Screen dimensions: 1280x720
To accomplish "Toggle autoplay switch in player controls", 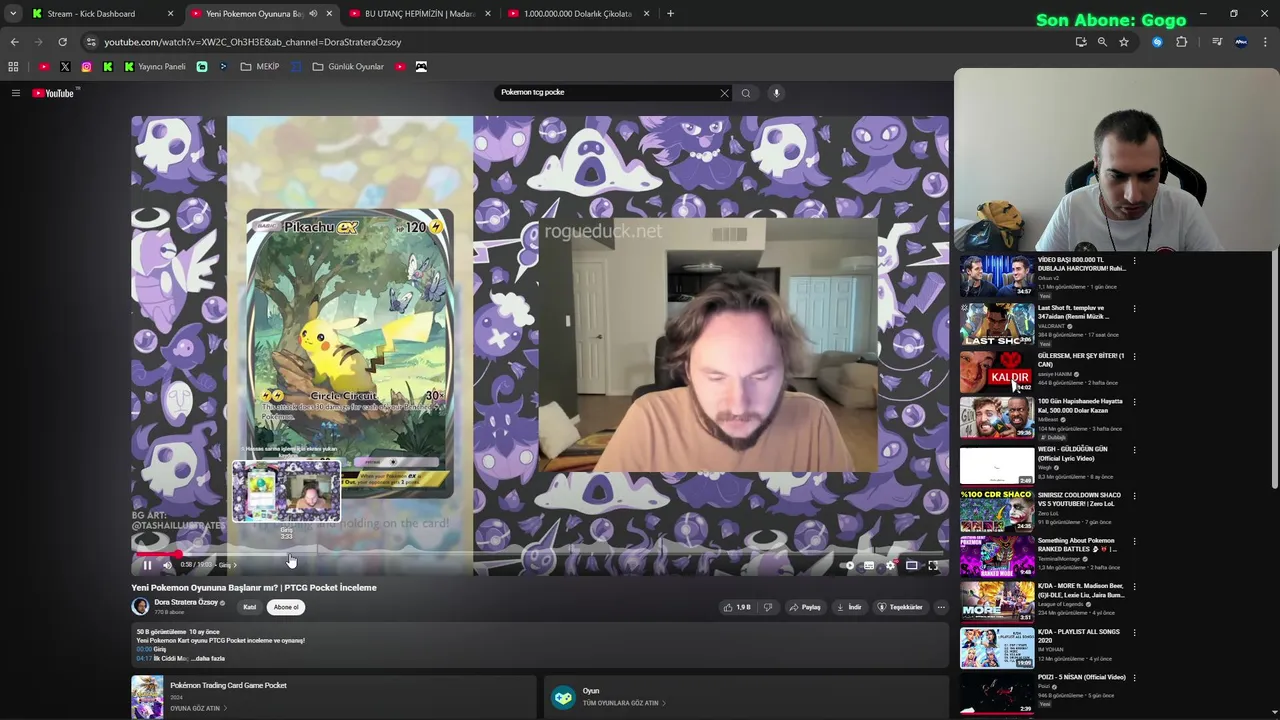I will pyautogui.click(x=849, y=565).
